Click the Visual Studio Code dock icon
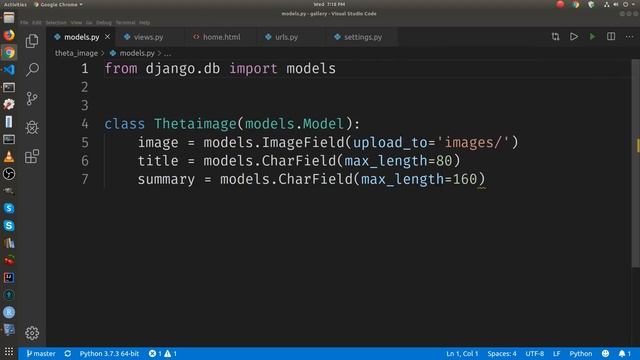640x360 pixels. click(9, 70)
